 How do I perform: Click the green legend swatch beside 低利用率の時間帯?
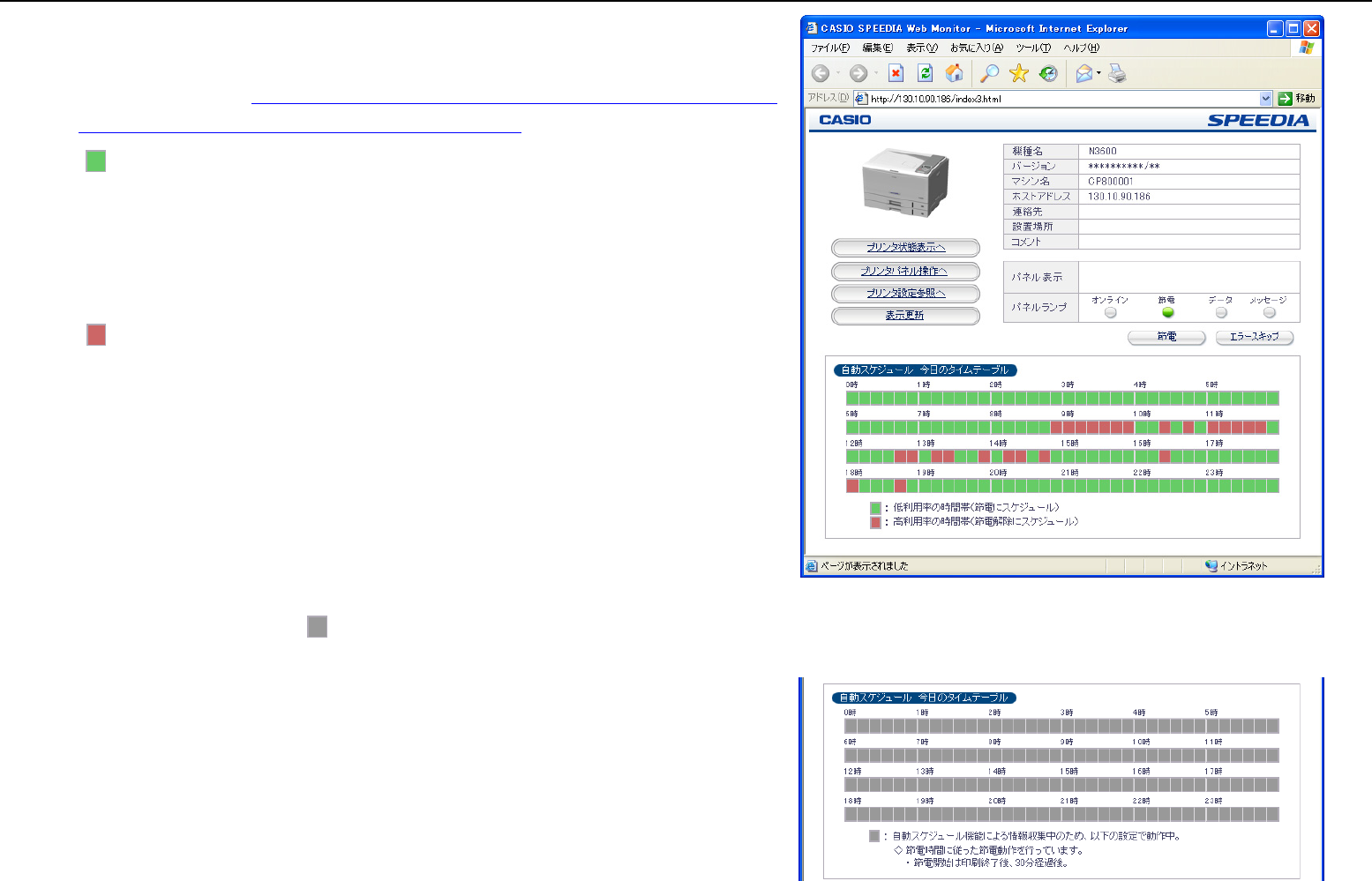pyautogui.click(x=875, y=508)
